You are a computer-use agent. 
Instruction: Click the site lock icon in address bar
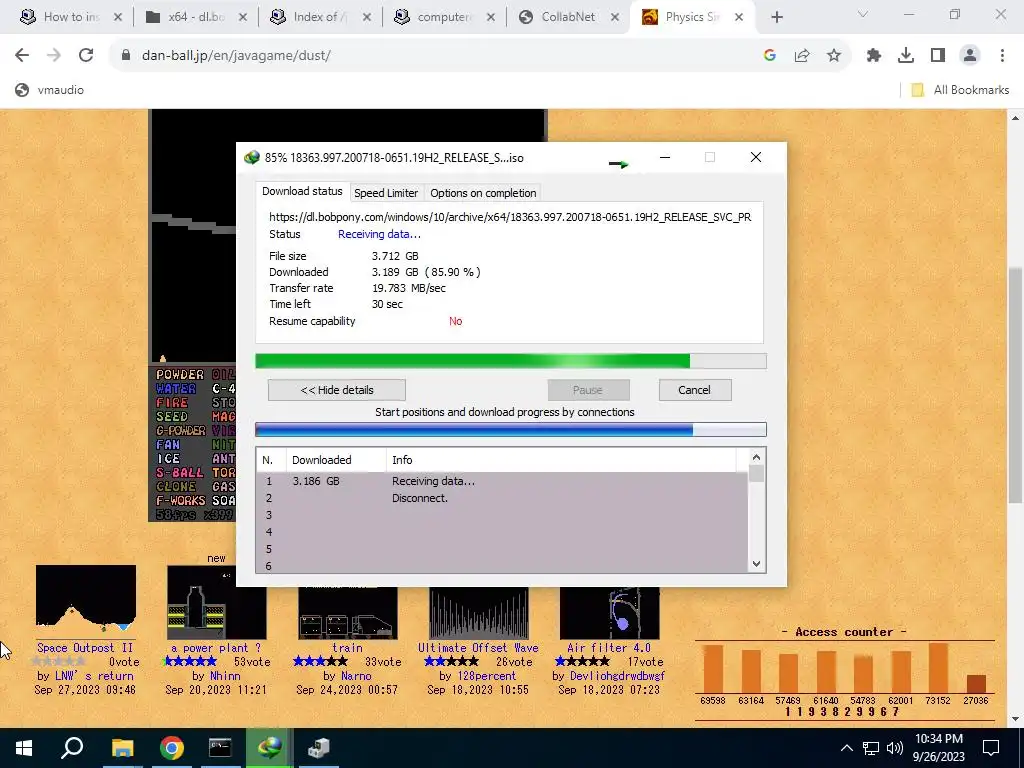126,56
